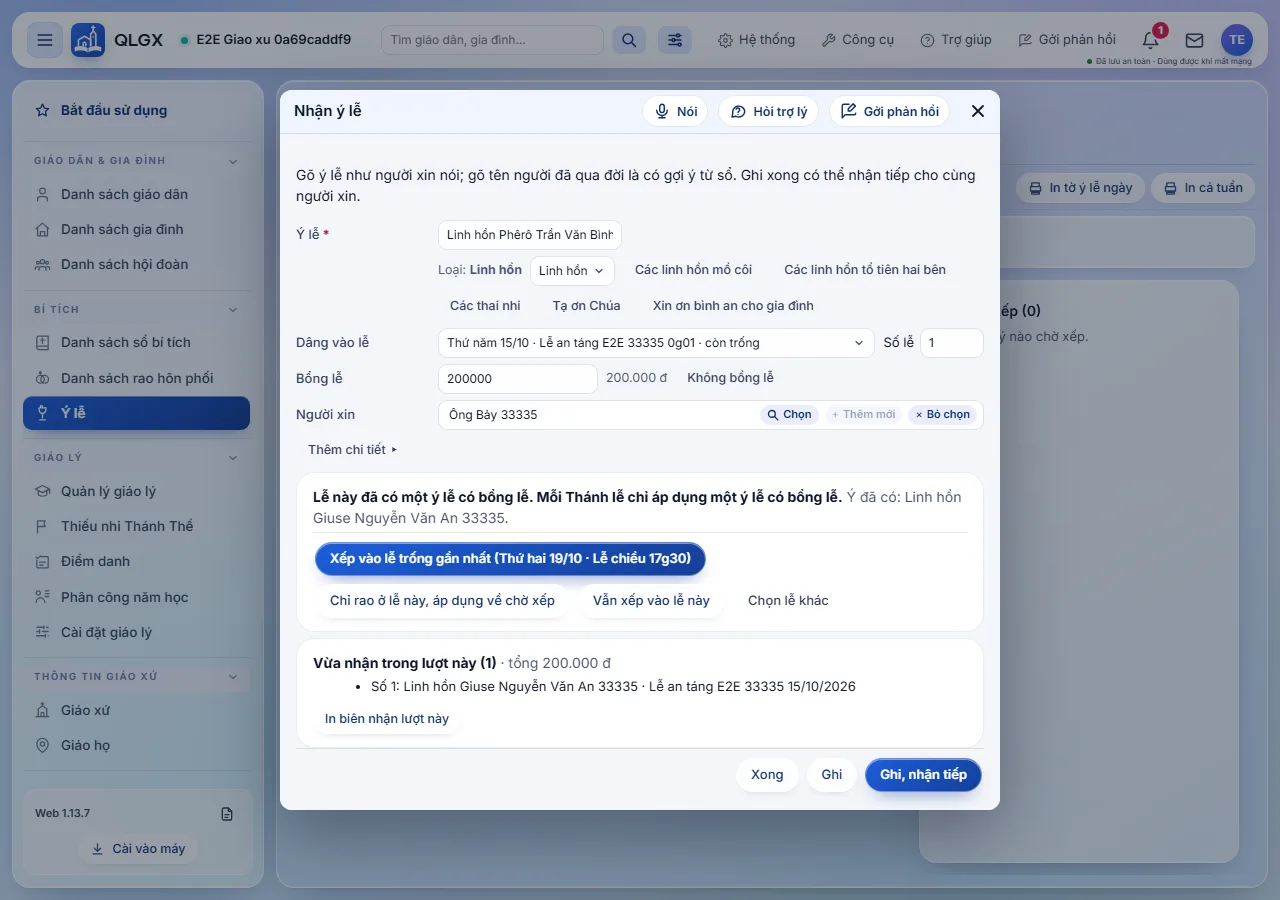The width and height of the screenshot is (1280, 900).
Task: Click Xếp vào lễ trống gần nhất button
Action: (510, 559)
